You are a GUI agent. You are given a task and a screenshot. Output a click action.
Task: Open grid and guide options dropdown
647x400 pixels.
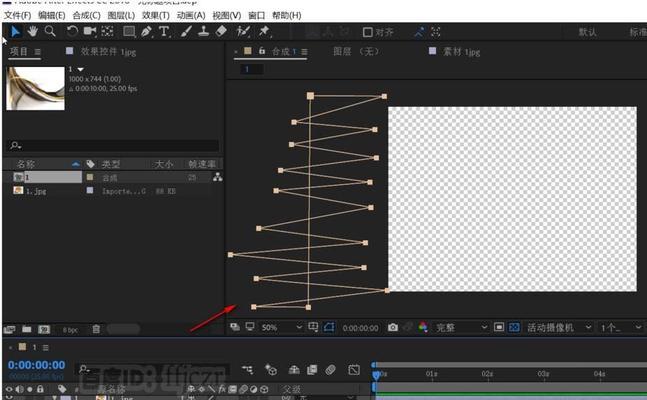(313, 327)
